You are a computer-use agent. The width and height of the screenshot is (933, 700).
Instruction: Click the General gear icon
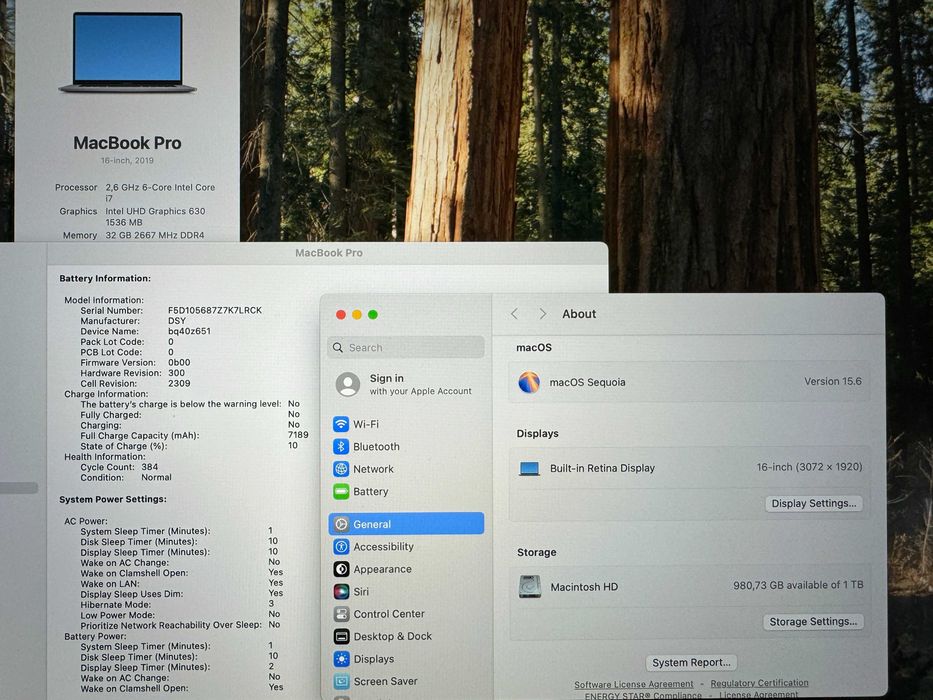(x=341, y=524)
